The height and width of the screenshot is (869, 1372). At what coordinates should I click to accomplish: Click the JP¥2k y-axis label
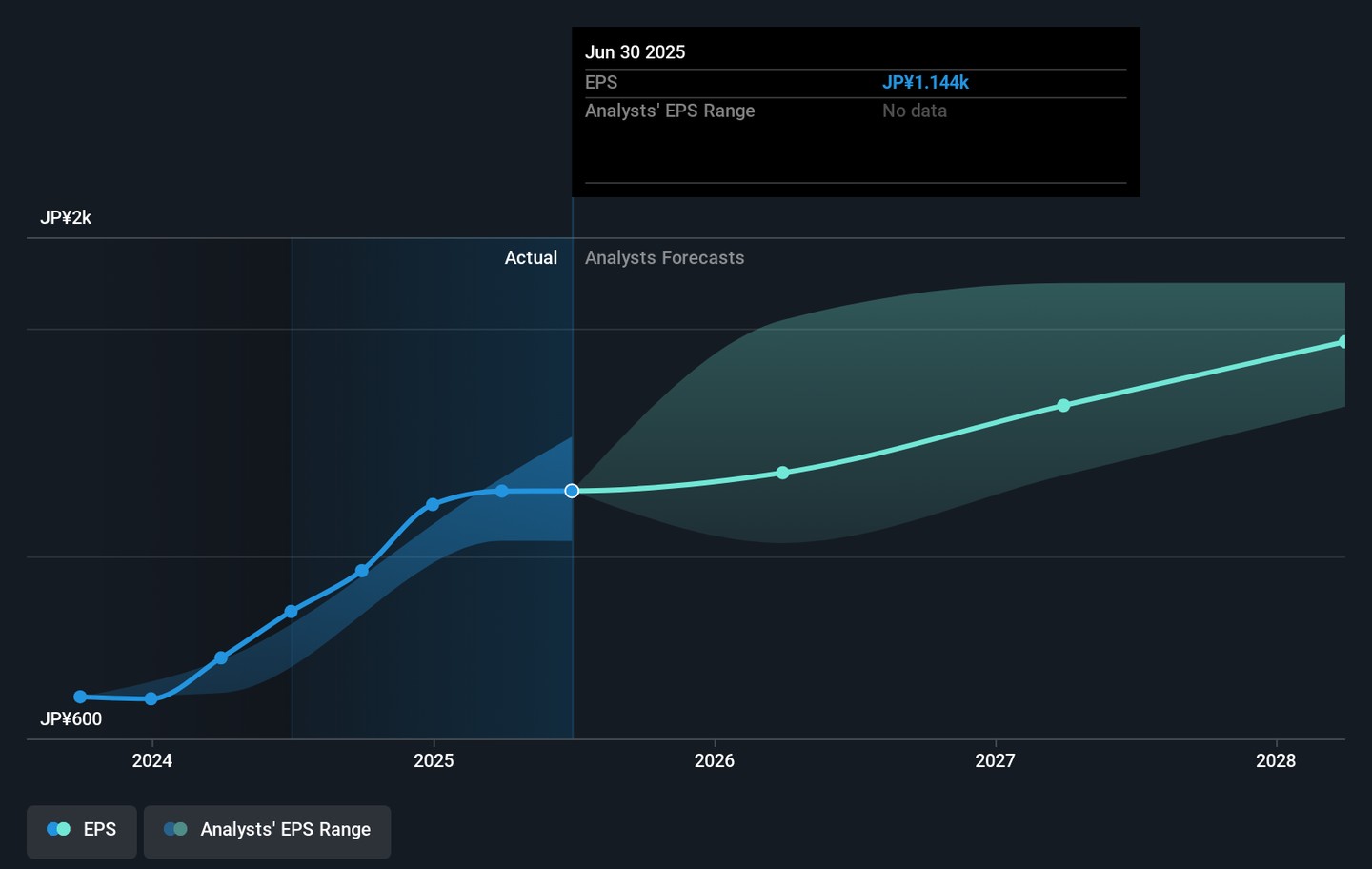click(66, 218)
